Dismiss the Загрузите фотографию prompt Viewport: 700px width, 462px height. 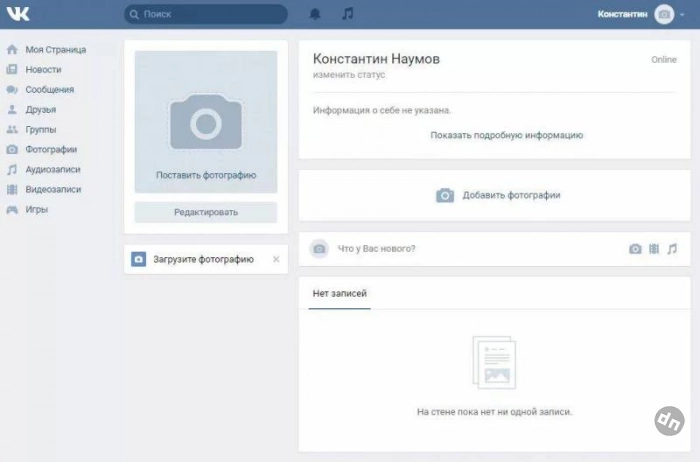pyautogui.click(x=276, y=259)
